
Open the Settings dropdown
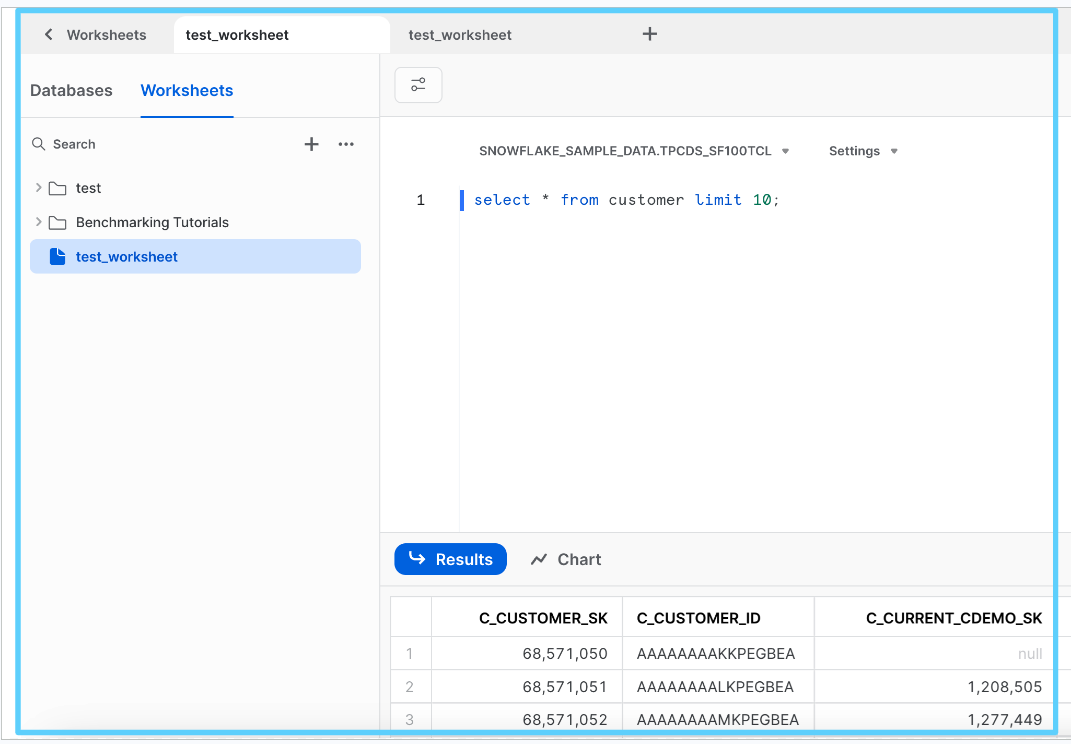[863, 151]
